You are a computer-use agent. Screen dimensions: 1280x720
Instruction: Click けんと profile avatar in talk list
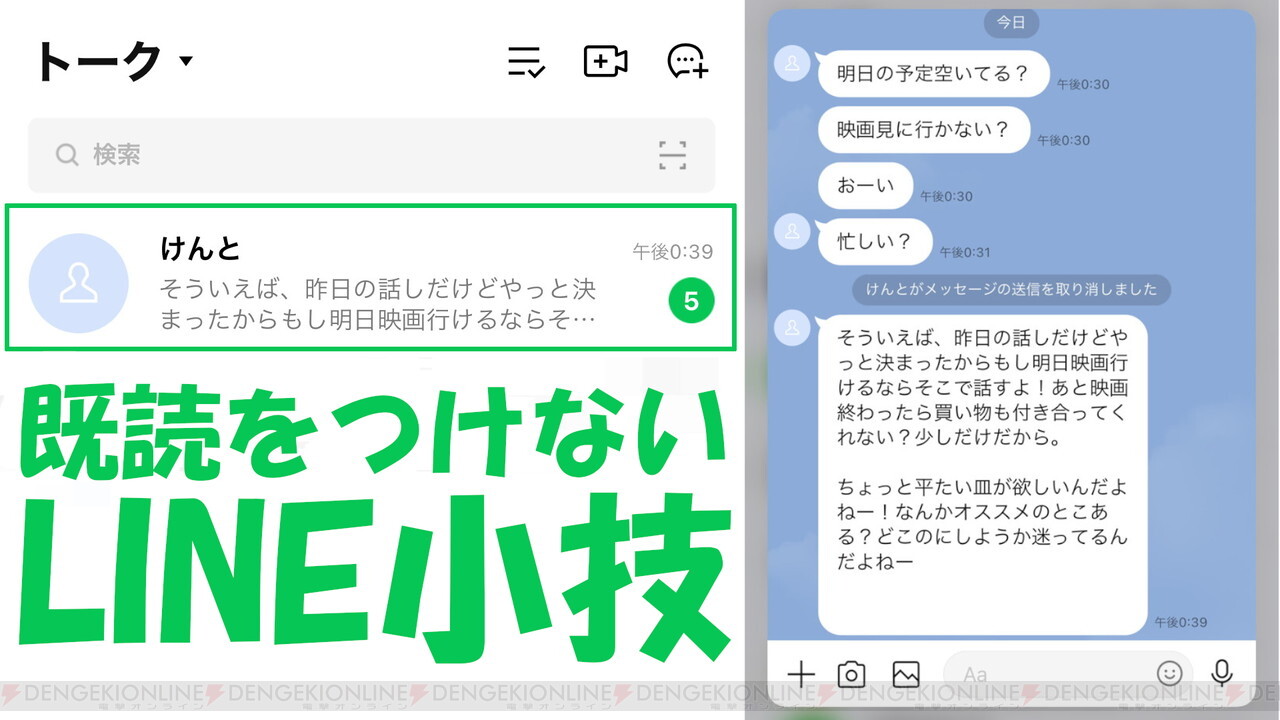point(78,284)
